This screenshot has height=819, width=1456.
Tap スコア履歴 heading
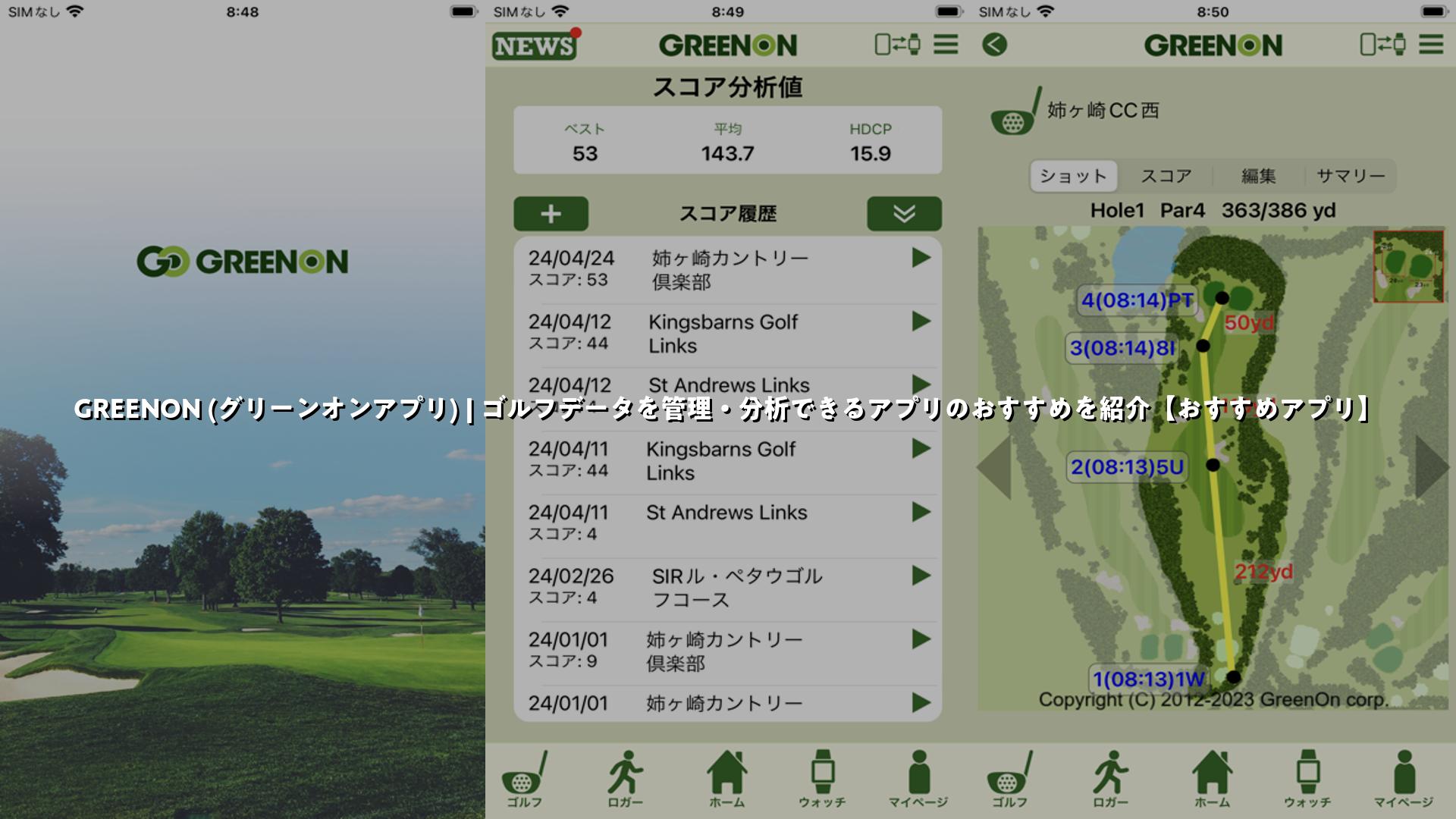727,214
